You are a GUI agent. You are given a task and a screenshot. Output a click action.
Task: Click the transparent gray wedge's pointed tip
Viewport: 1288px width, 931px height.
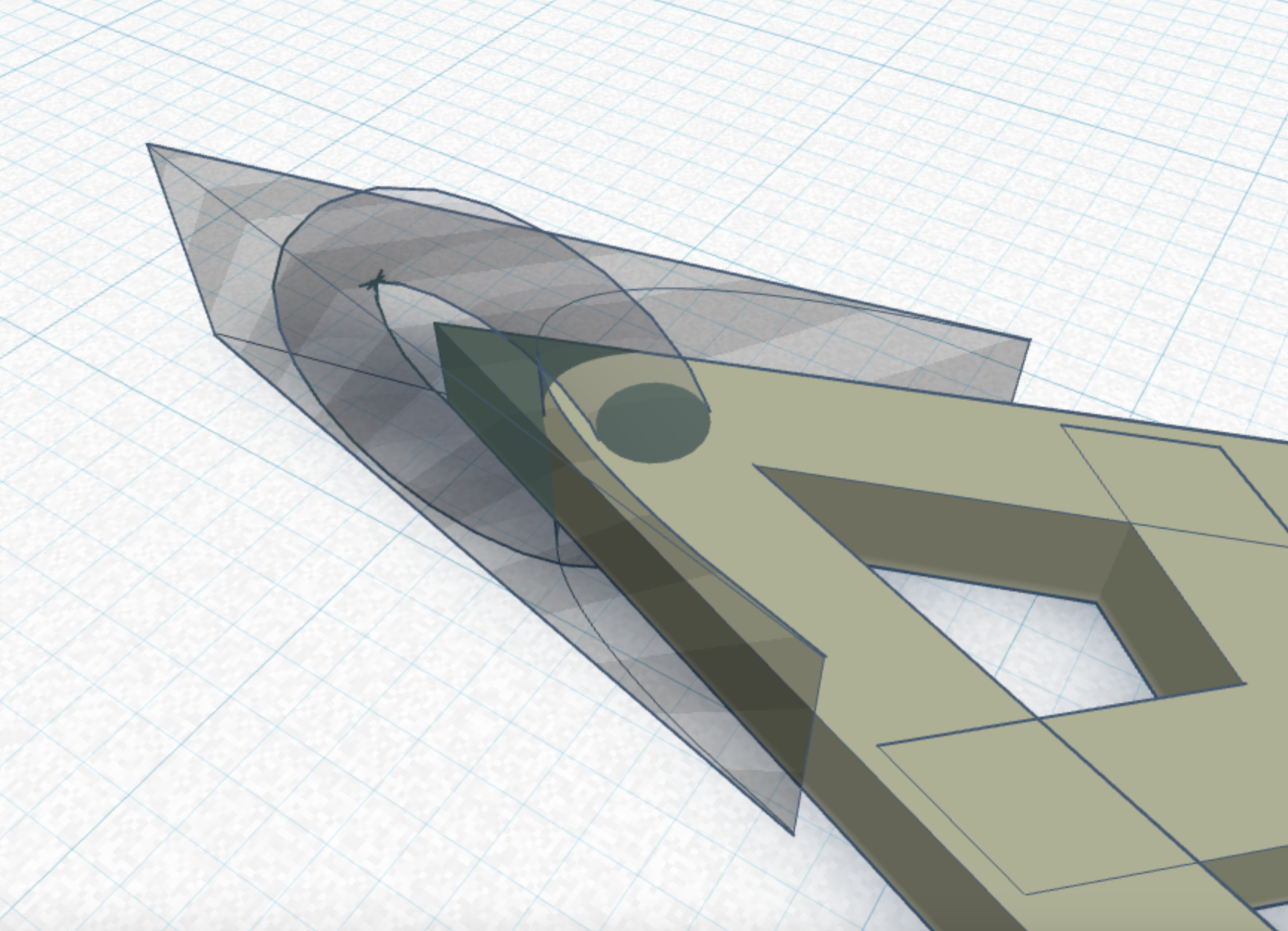click(x=150, y=146)
